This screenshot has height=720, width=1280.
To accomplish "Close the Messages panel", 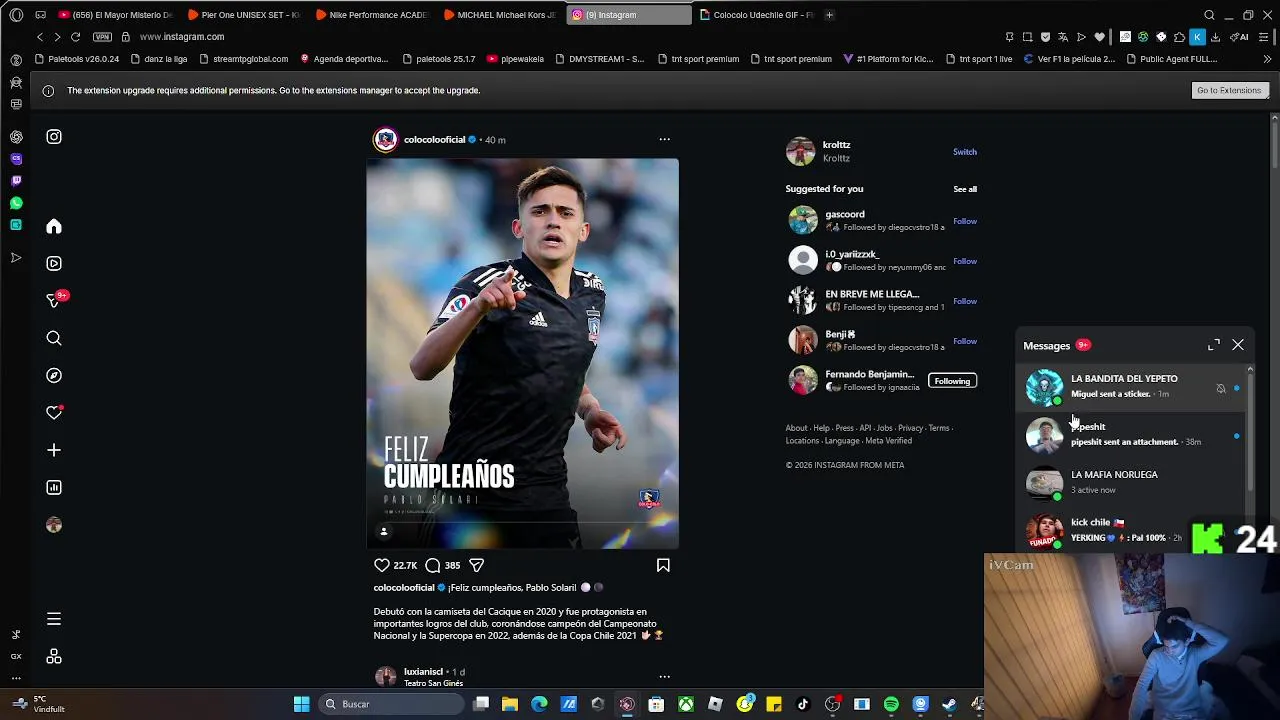I will tap(1238, 345).
